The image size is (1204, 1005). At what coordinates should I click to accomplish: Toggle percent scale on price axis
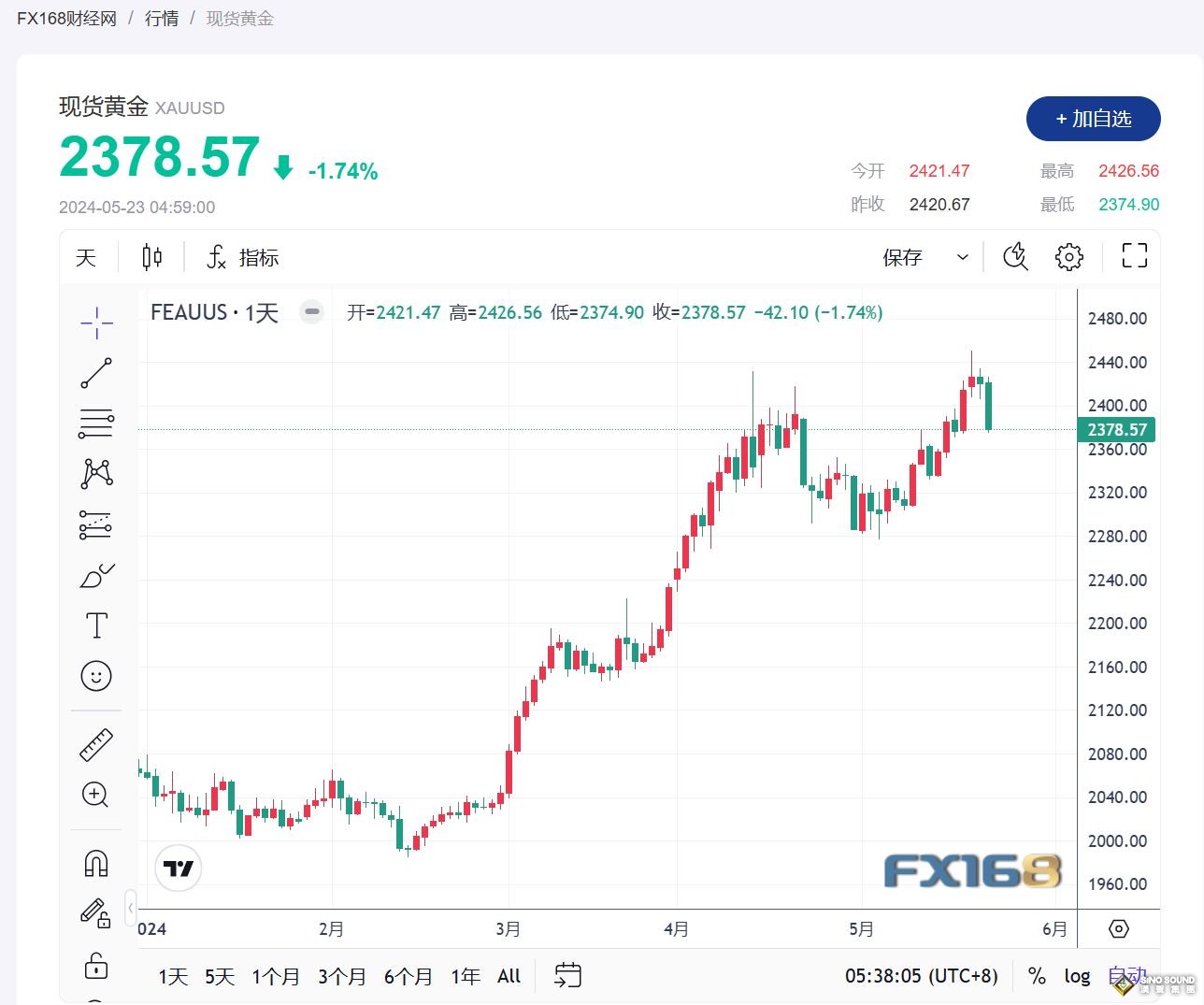click(x=1037, y=976)
